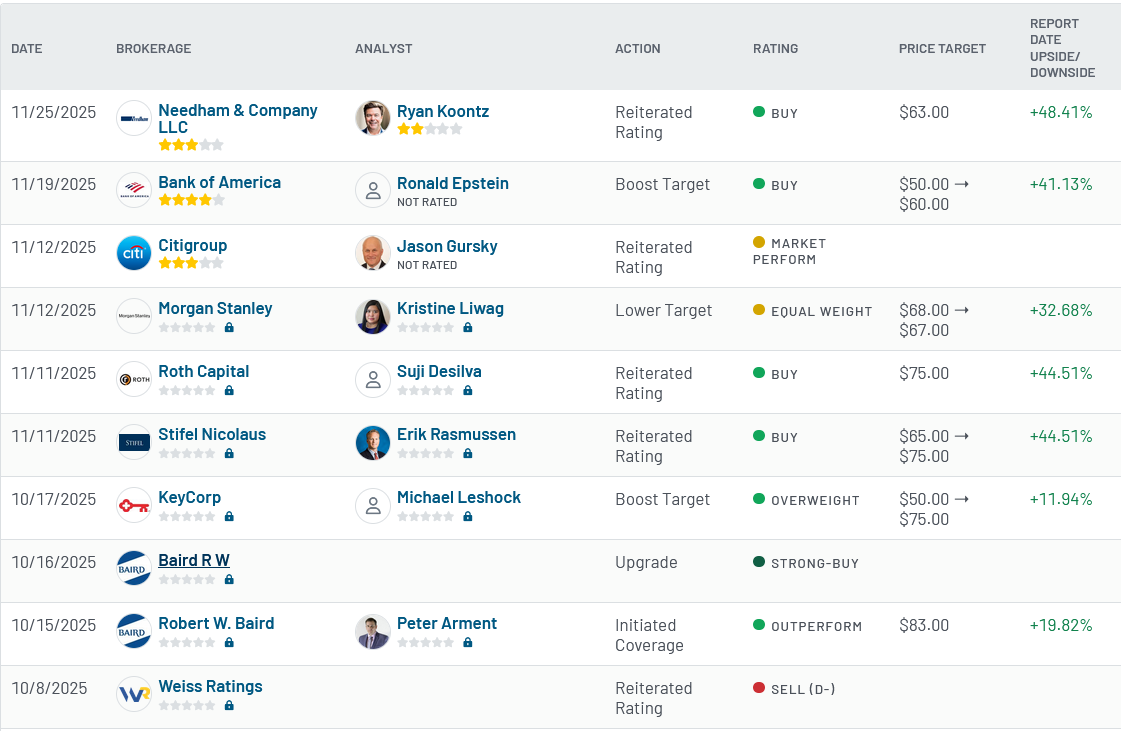Click the STRONG-BUY rating text
This screenshot has width=1121, height=731.
[815, 564]
